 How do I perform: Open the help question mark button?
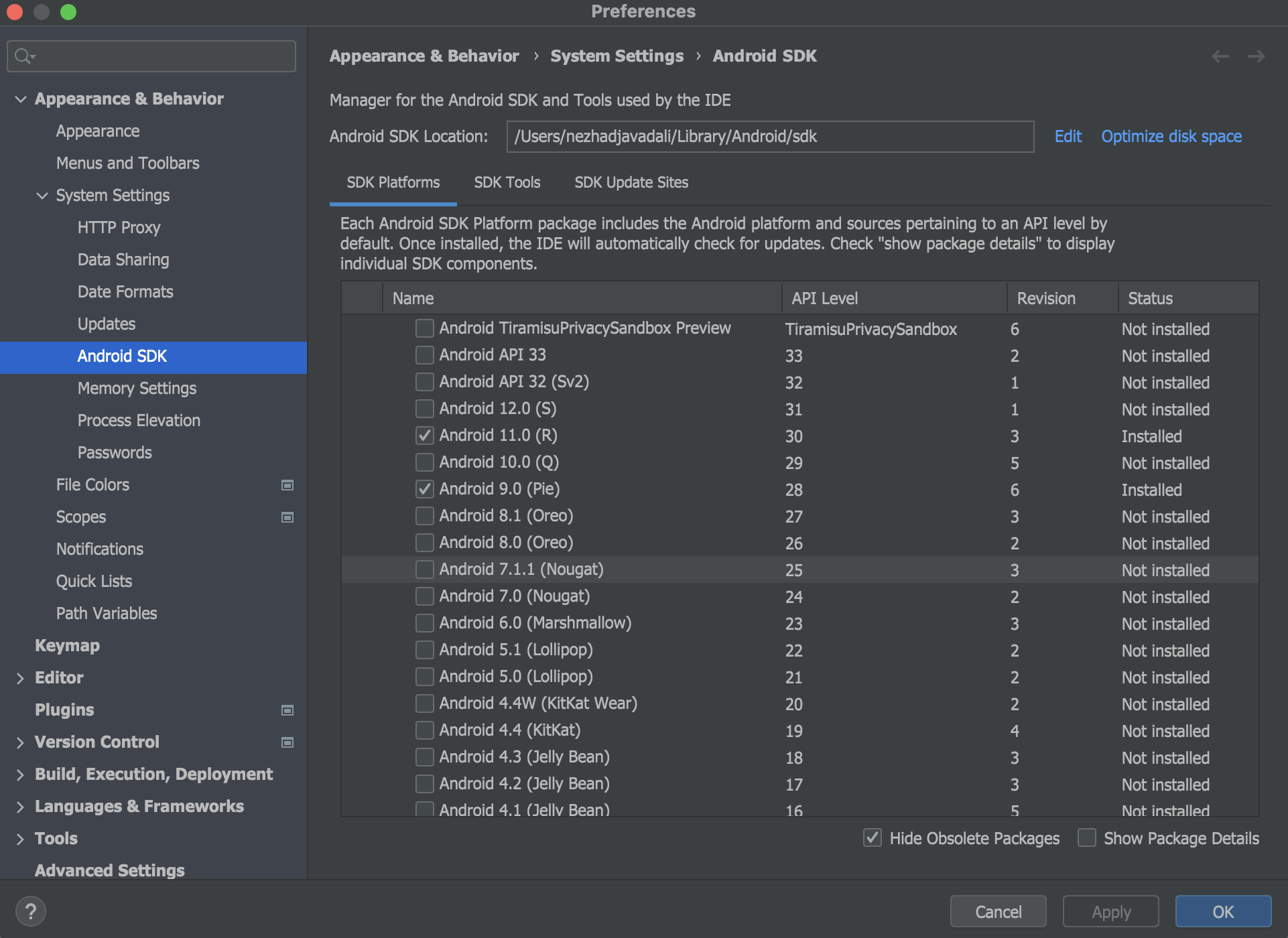(30, 911)
